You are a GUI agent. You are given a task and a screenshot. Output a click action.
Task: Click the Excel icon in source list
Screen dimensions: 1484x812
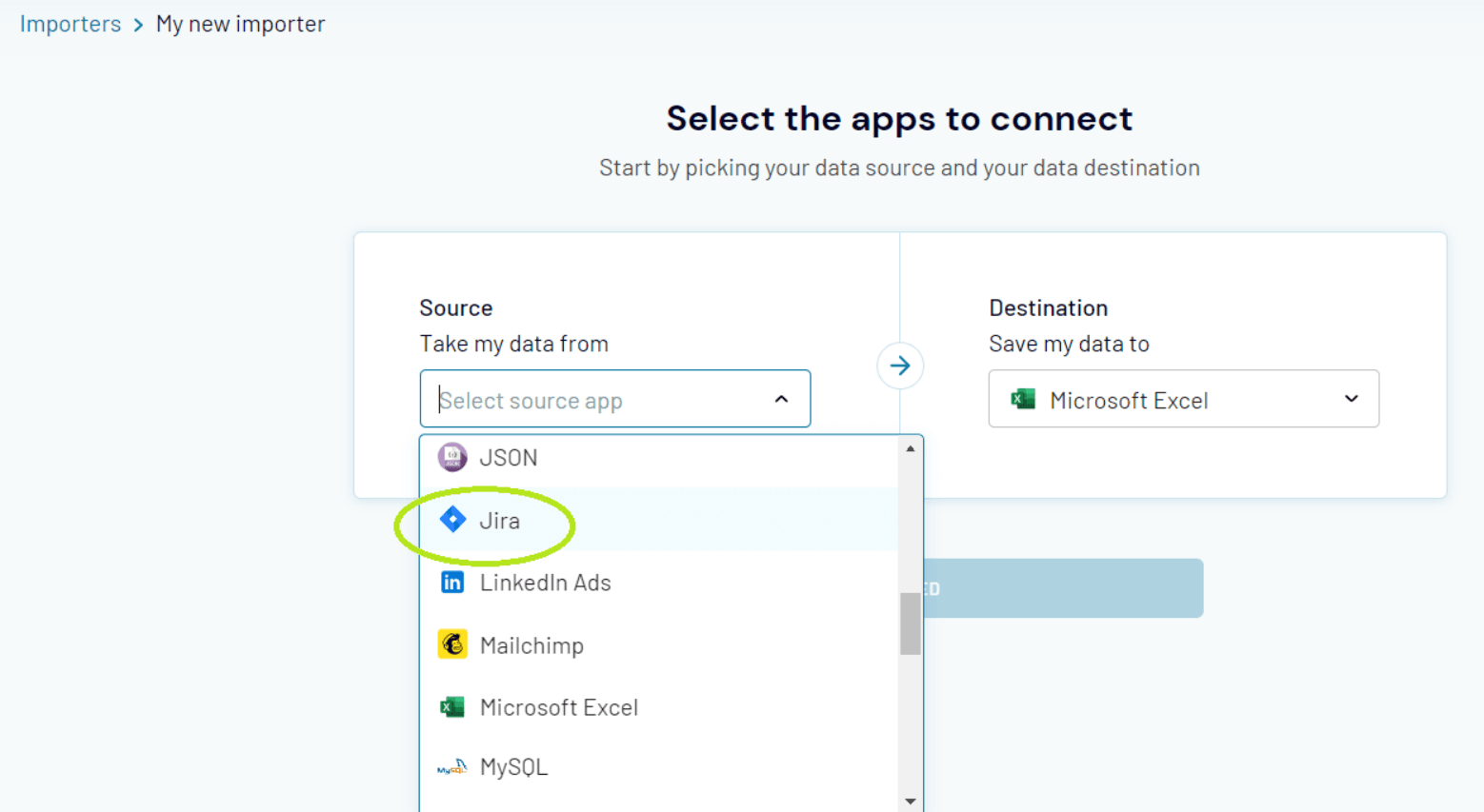click(452, 707)
